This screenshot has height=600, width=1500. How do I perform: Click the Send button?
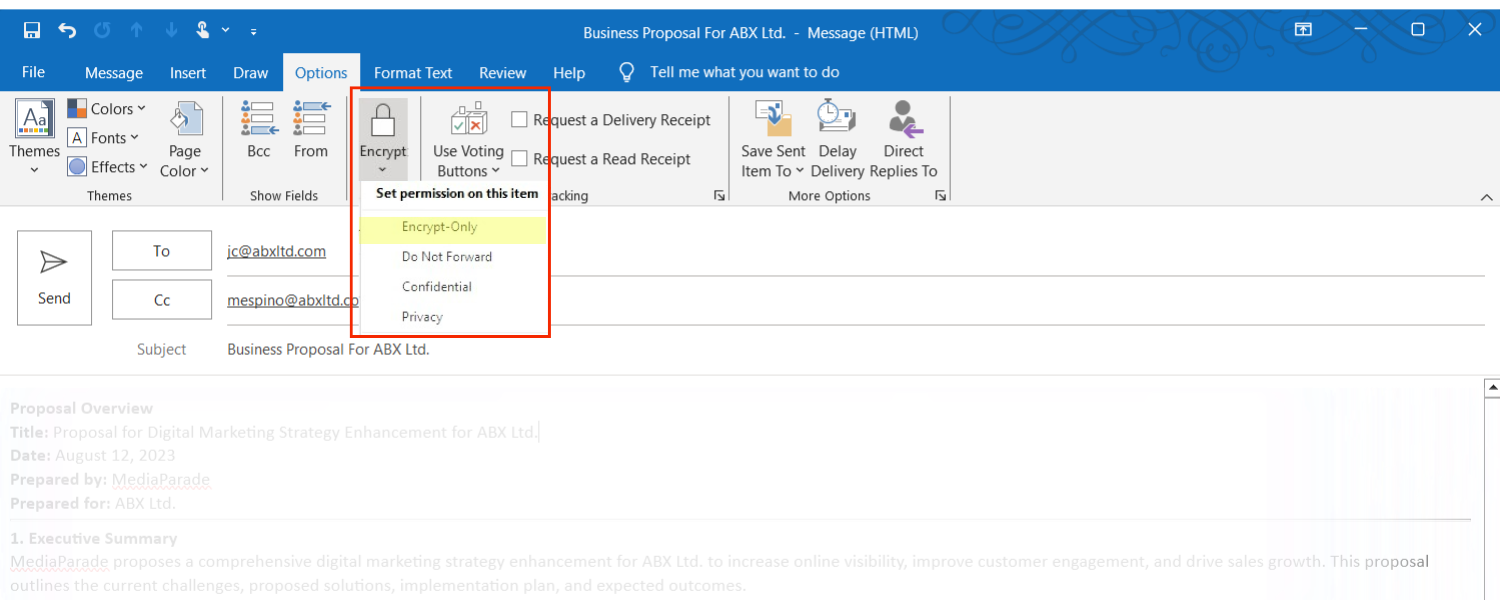tap(54, 278)
